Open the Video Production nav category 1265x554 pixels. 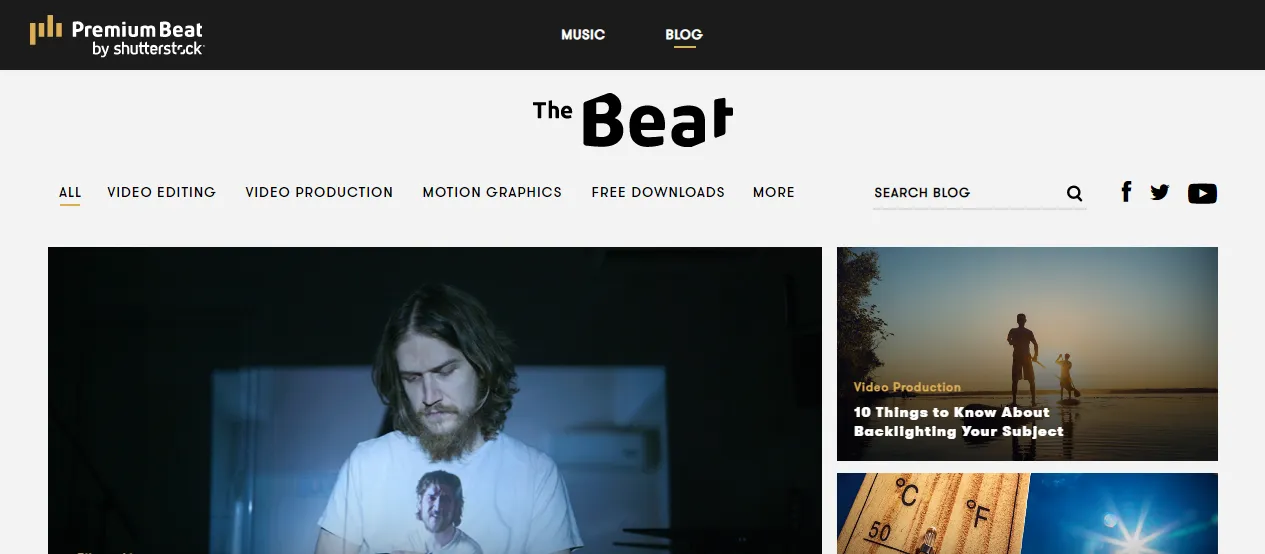point(319,192)
